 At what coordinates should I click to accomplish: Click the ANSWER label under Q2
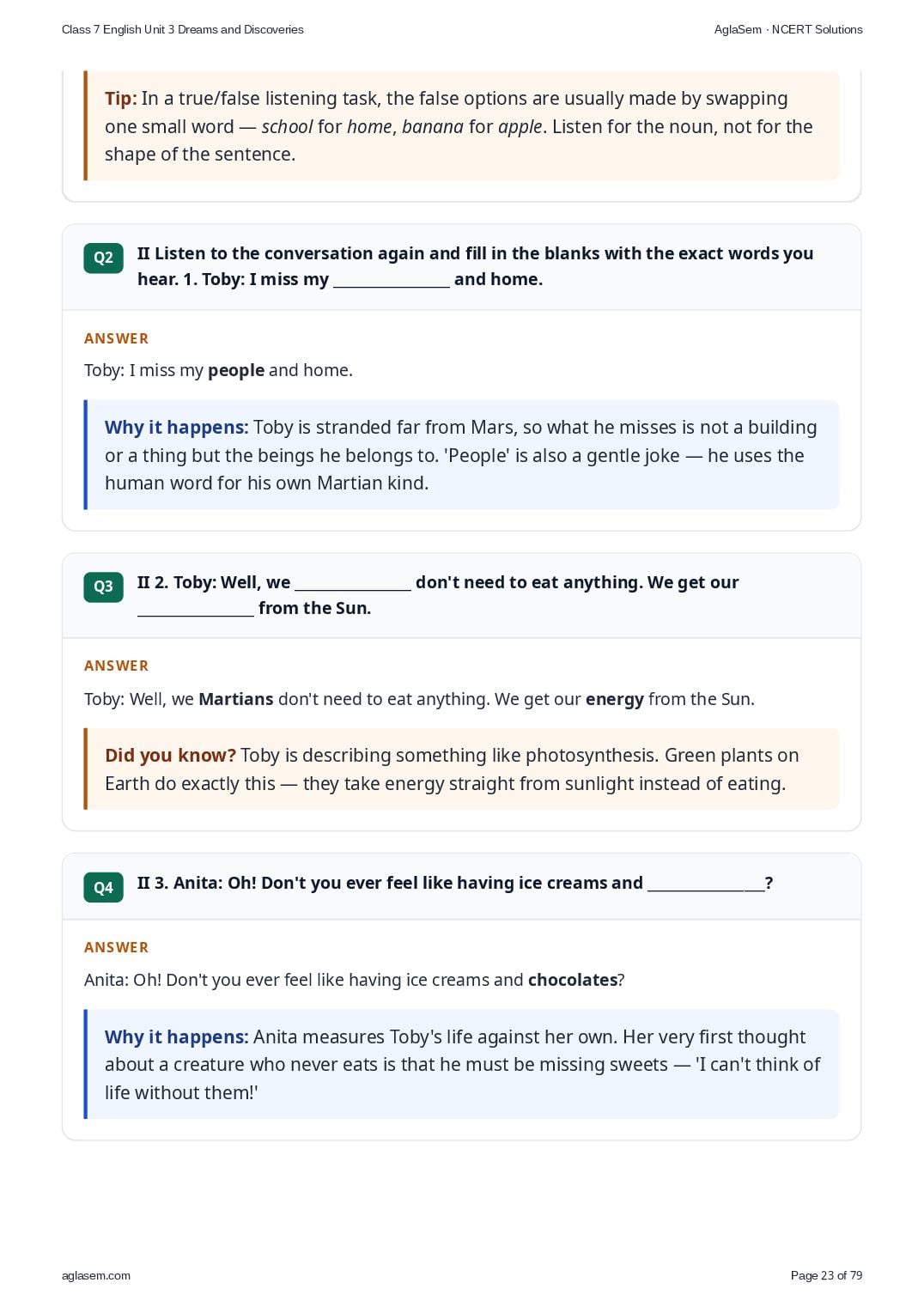click(x=117, y=338)
